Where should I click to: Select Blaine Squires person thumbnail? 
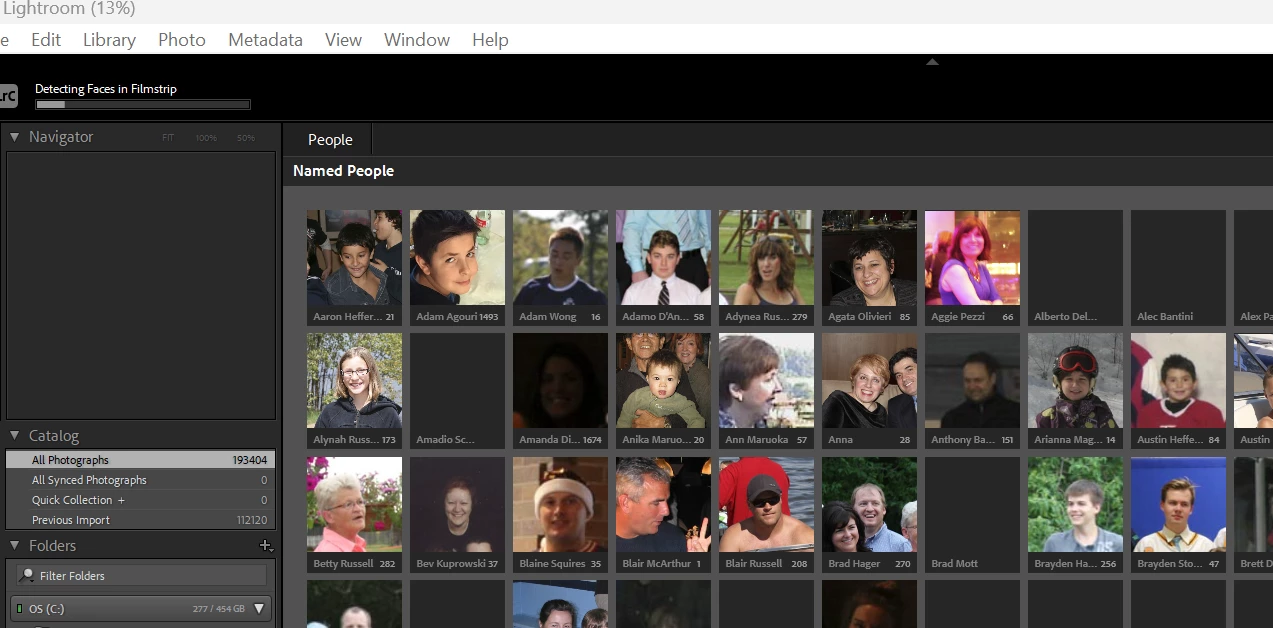[x=560, y=505]
